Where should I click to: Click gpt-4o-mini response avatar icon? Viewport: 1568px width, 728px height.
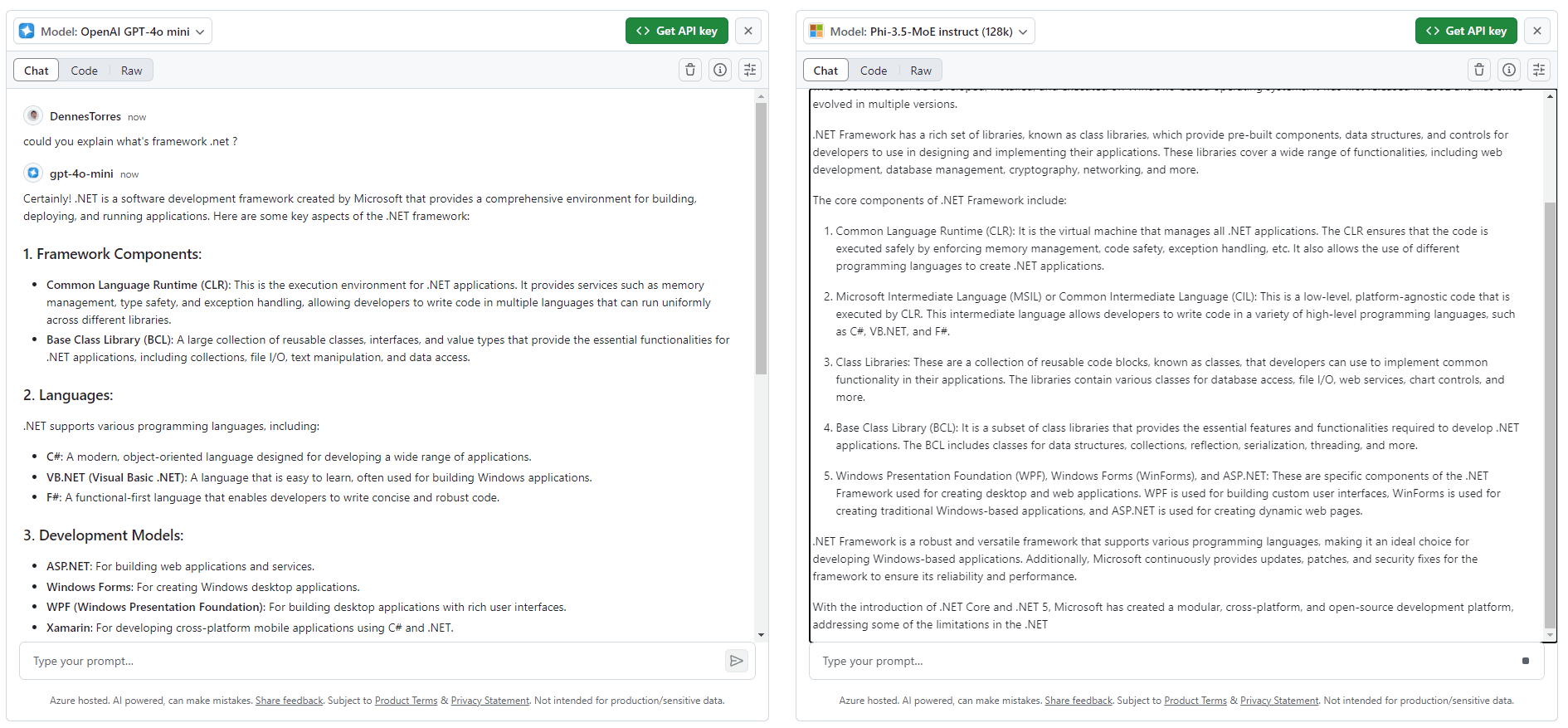coord(33,173)
